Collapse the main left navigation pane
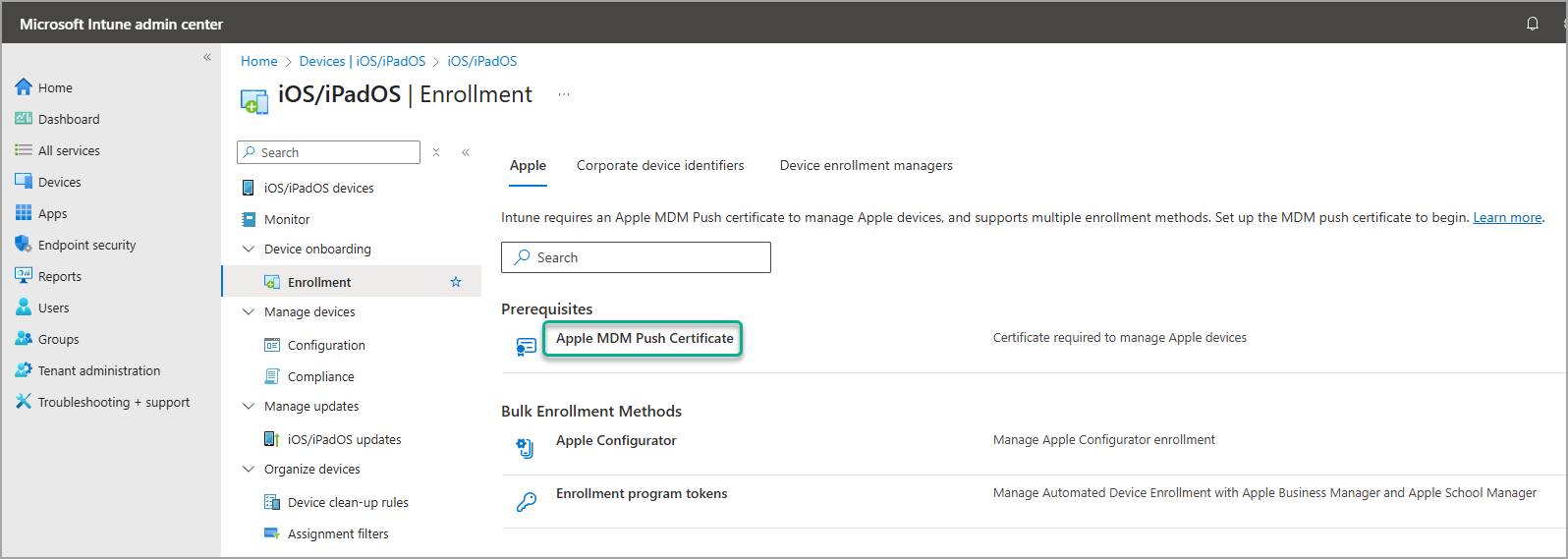This screenshot has width=1568, height=559. tap(207, 57)
